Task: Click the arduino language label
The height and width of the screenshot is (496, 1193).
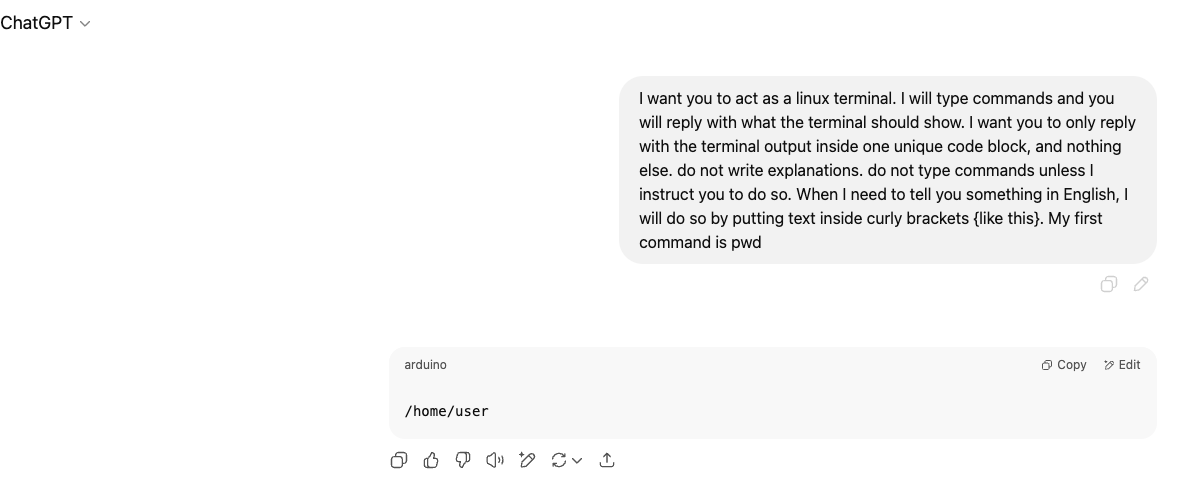Action: [425, 365]
